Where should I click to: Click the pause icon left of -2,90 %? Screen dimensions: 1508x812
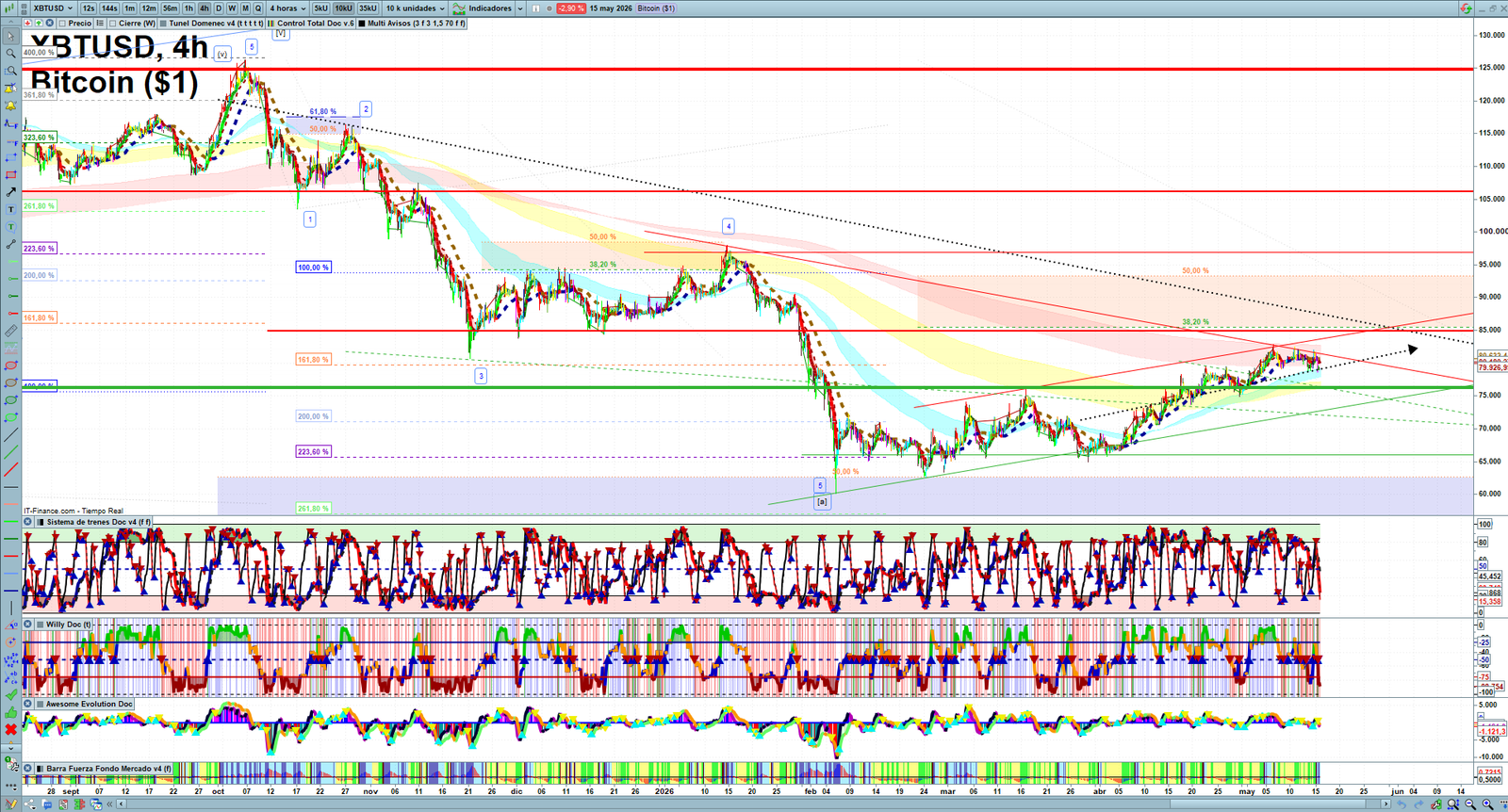pyautogui.click(x=535, y=8)
